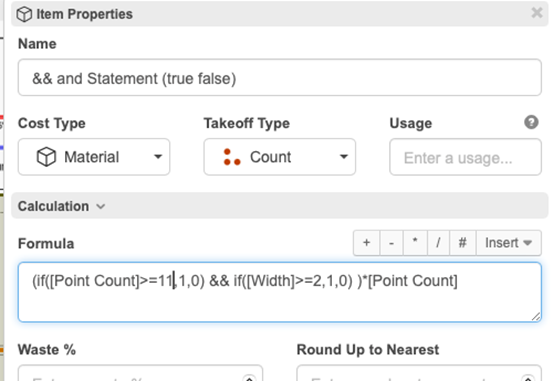Image resolution: width=553 pixels, height=381 pixels.
Task: Close the Item Properties panel
Action: (537, 13)
